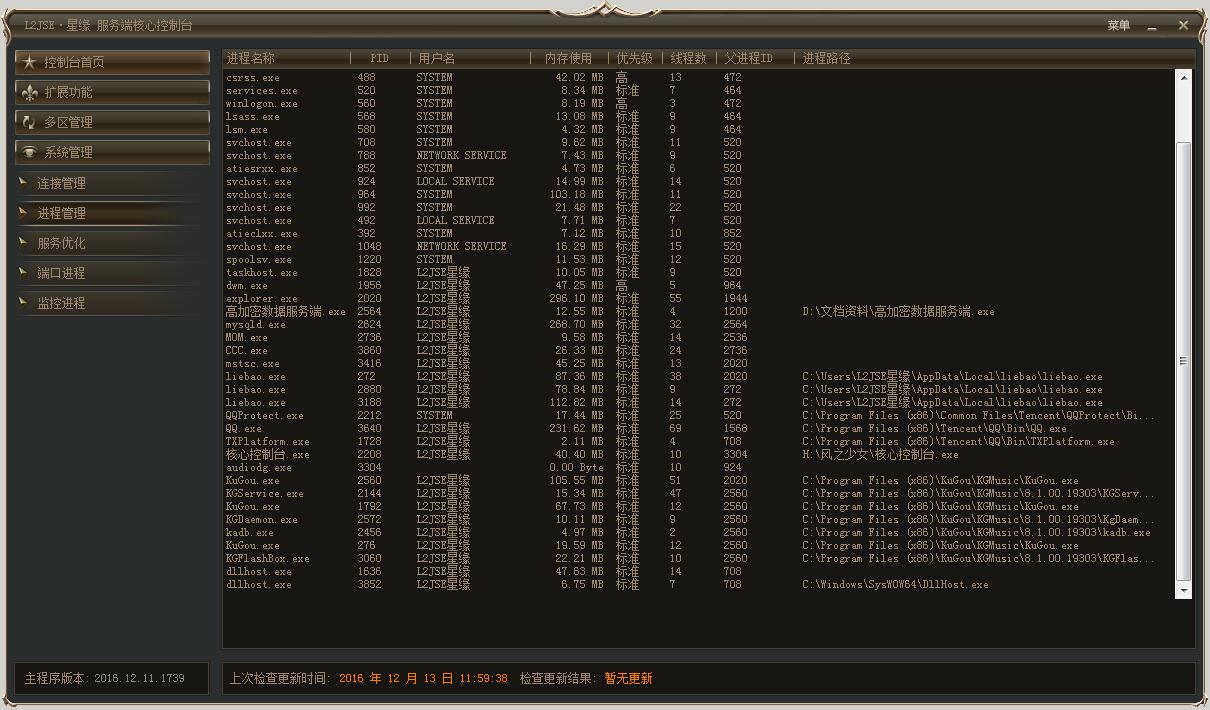Select the liebao.exe row with PID 2880

[697, 389]
